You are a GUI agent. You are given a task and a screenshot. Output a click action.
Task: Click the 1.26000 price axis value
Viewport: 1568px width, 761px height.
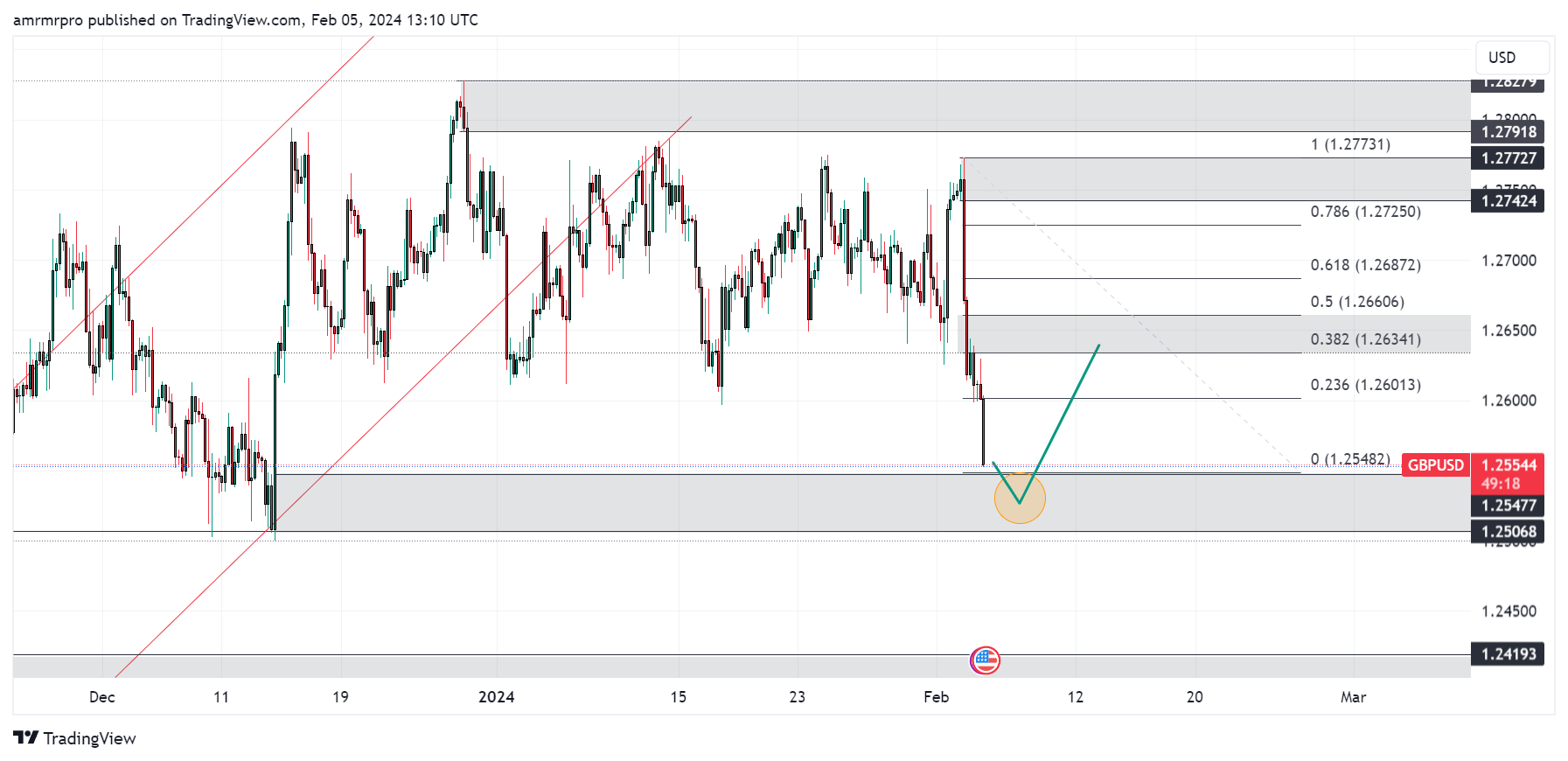pos(1509,401)
